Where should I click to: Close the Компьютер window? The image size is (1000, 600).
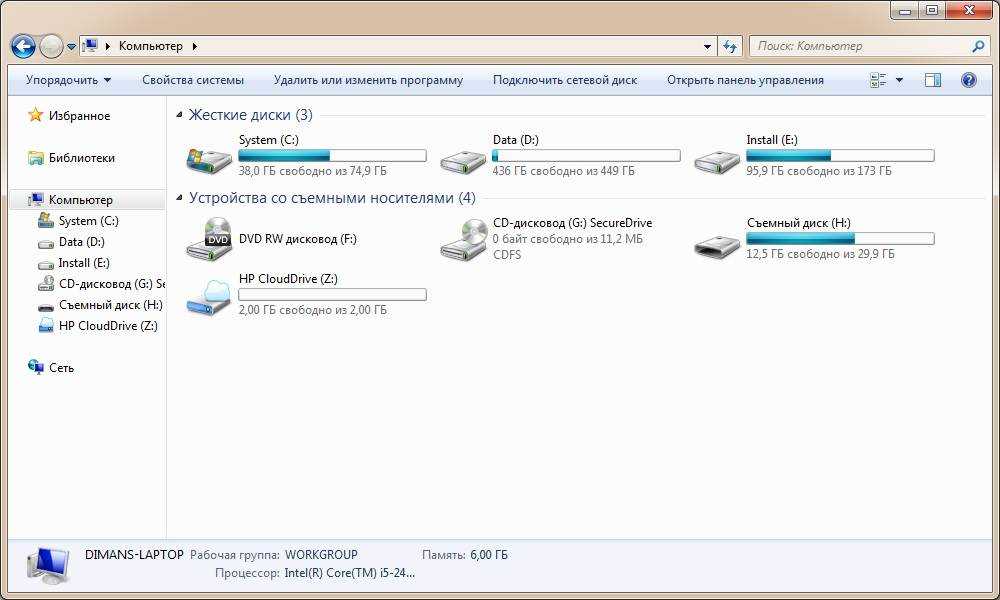969,10
